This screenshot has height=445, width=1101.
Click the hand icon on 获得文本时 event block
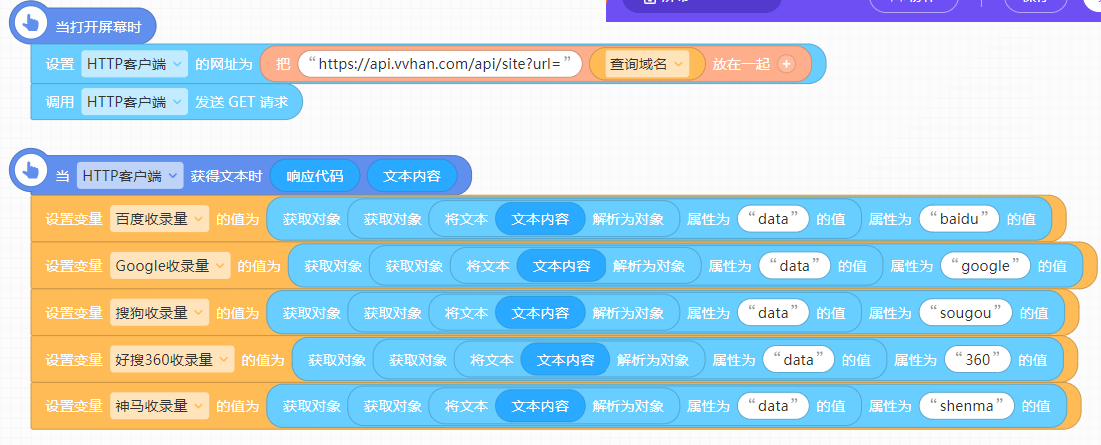31,171
